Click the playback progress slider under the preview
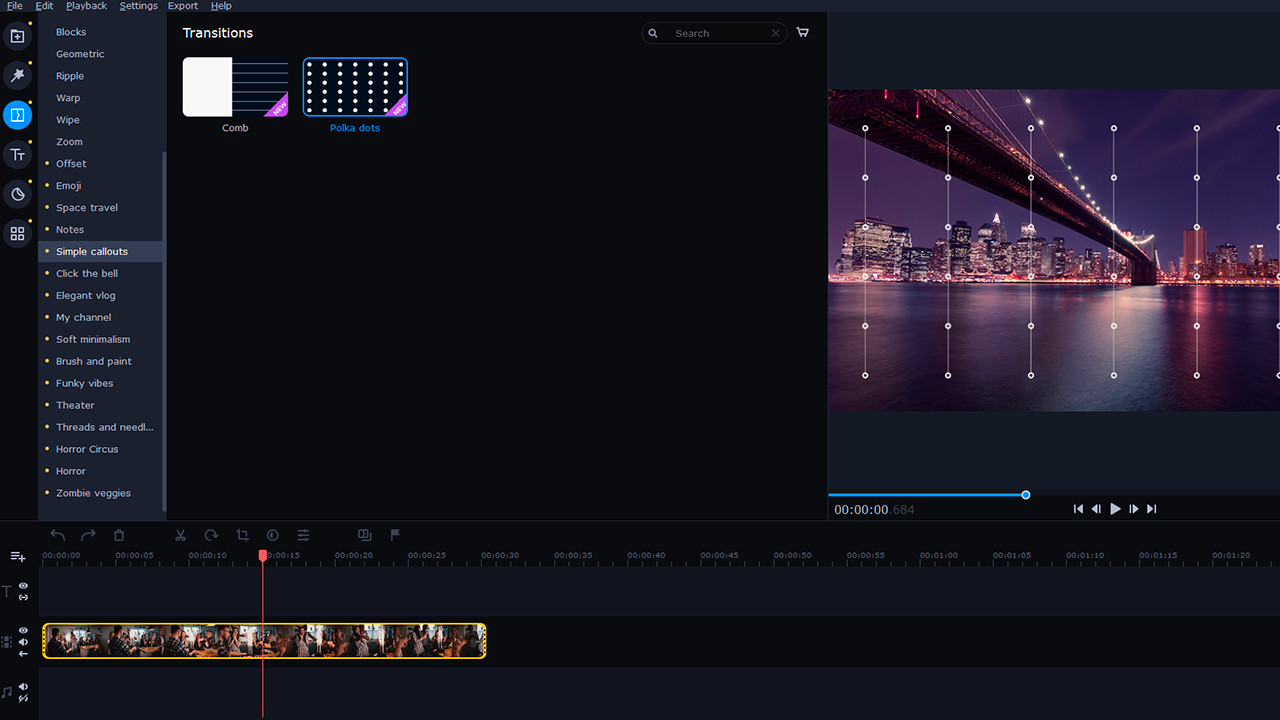1280x720 pixels. [1025, 494]
